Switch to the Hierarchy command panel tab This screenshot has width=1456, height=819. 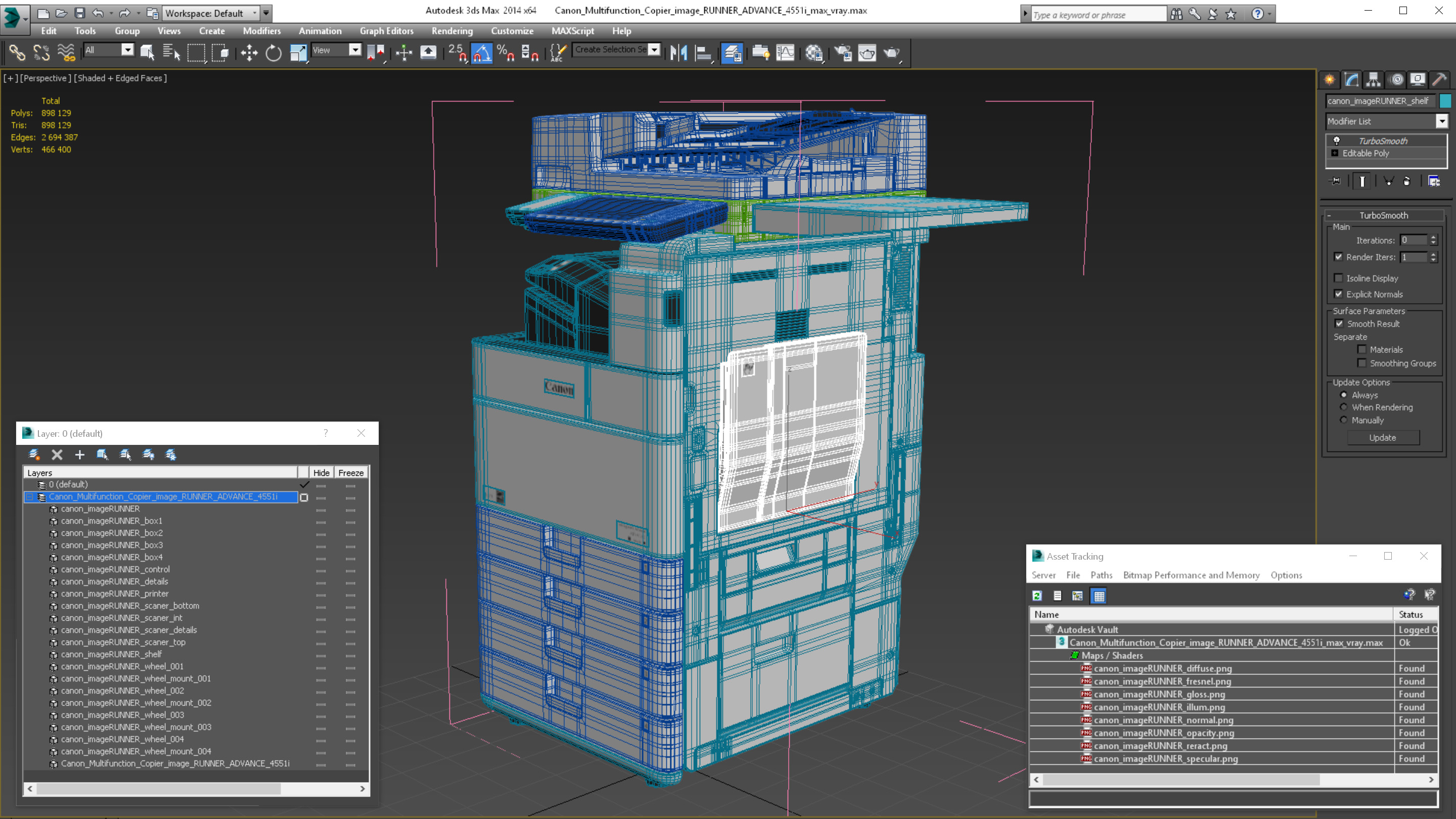1374,79
